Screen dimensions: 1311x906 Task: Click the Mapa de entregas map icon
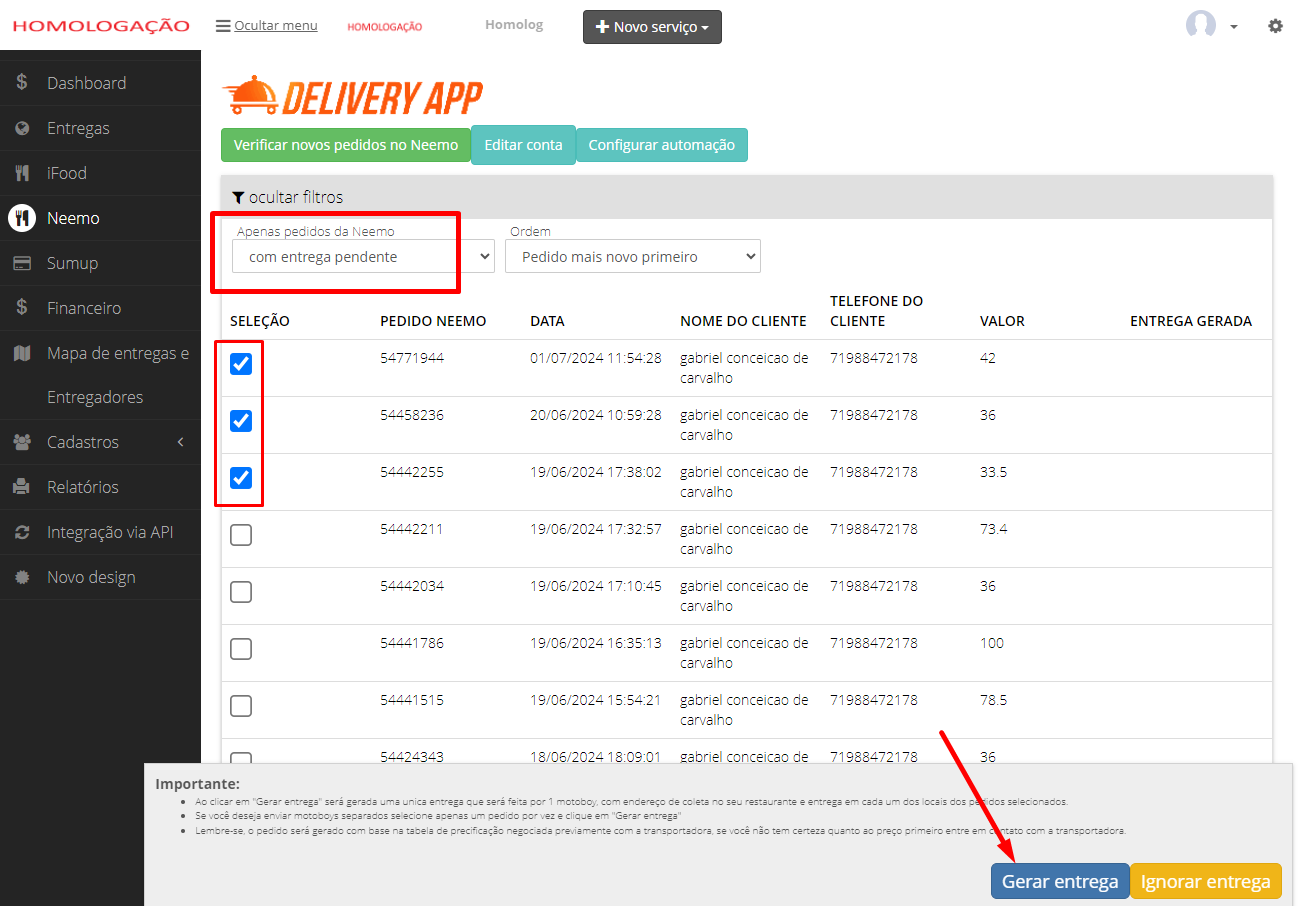click(22, 353)
